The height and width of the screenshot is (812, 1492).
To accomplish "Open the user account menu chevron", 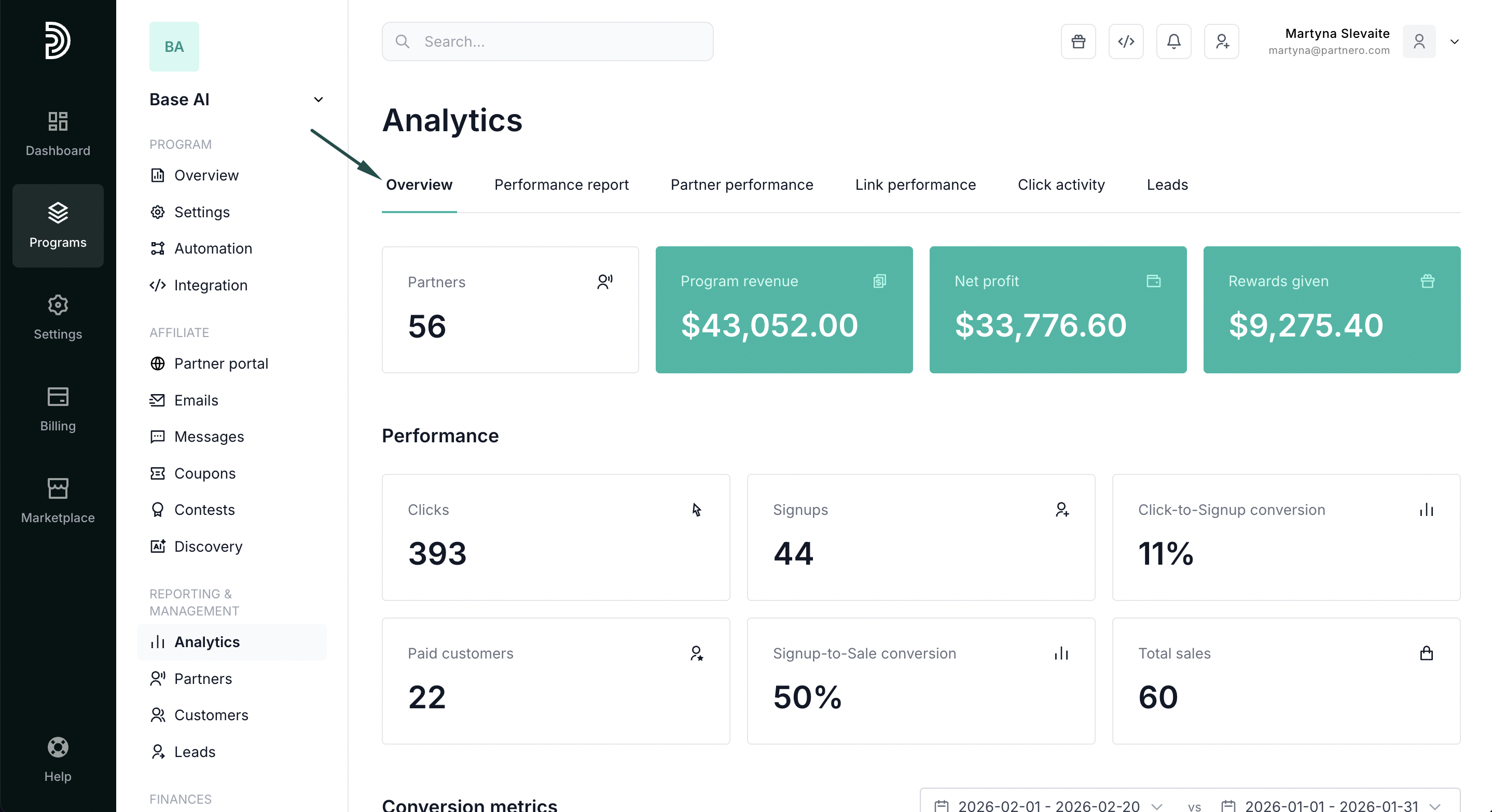I will pos(1454,41).
